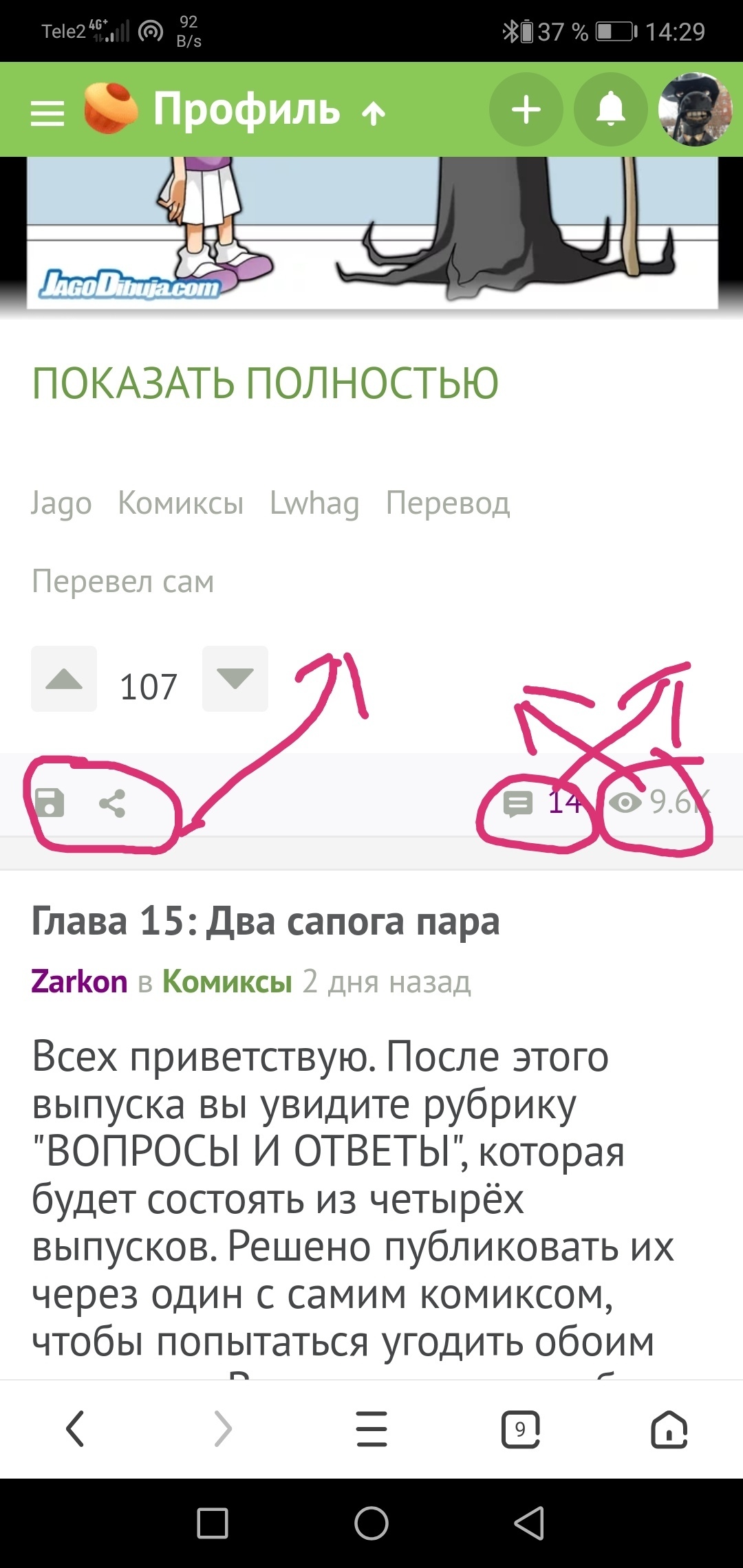
Task: Downvote the post with the down arrow
Action: tap(235, 679)
